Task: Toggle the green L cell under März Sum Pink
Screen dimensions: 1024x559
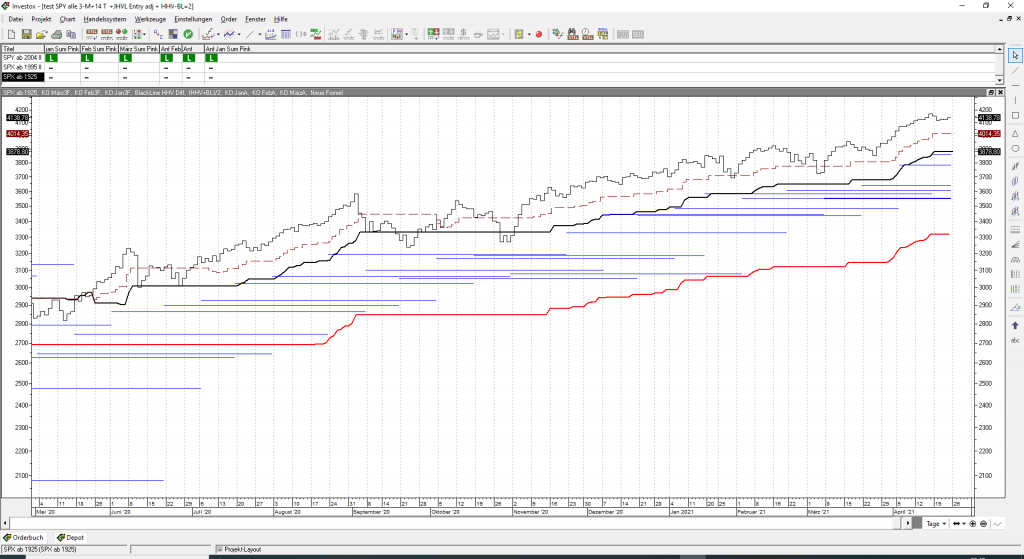Action: (x=126, y=58)
